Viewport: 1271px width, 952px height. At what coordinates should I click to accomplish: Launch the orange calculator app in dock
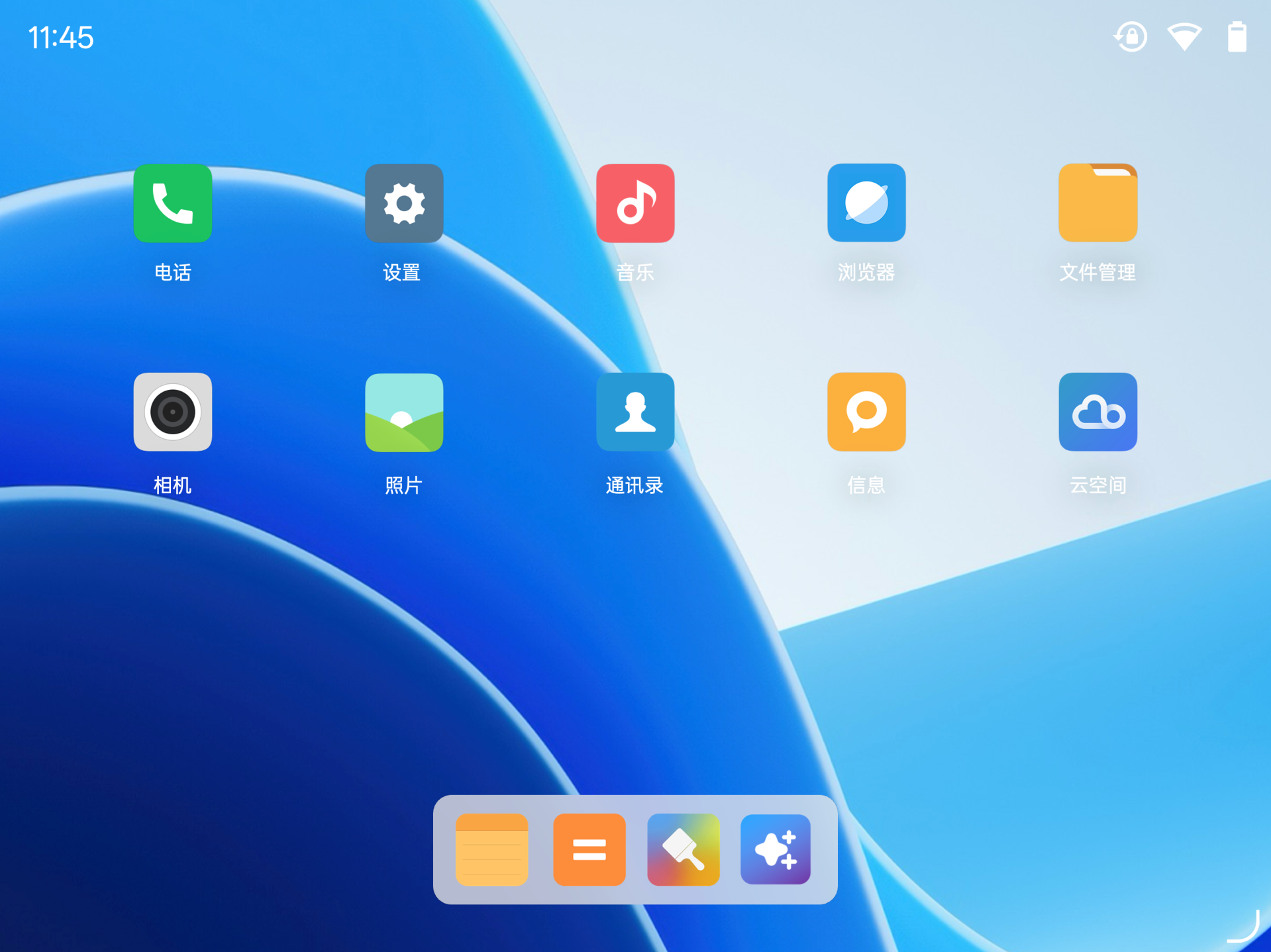[589, 849]
